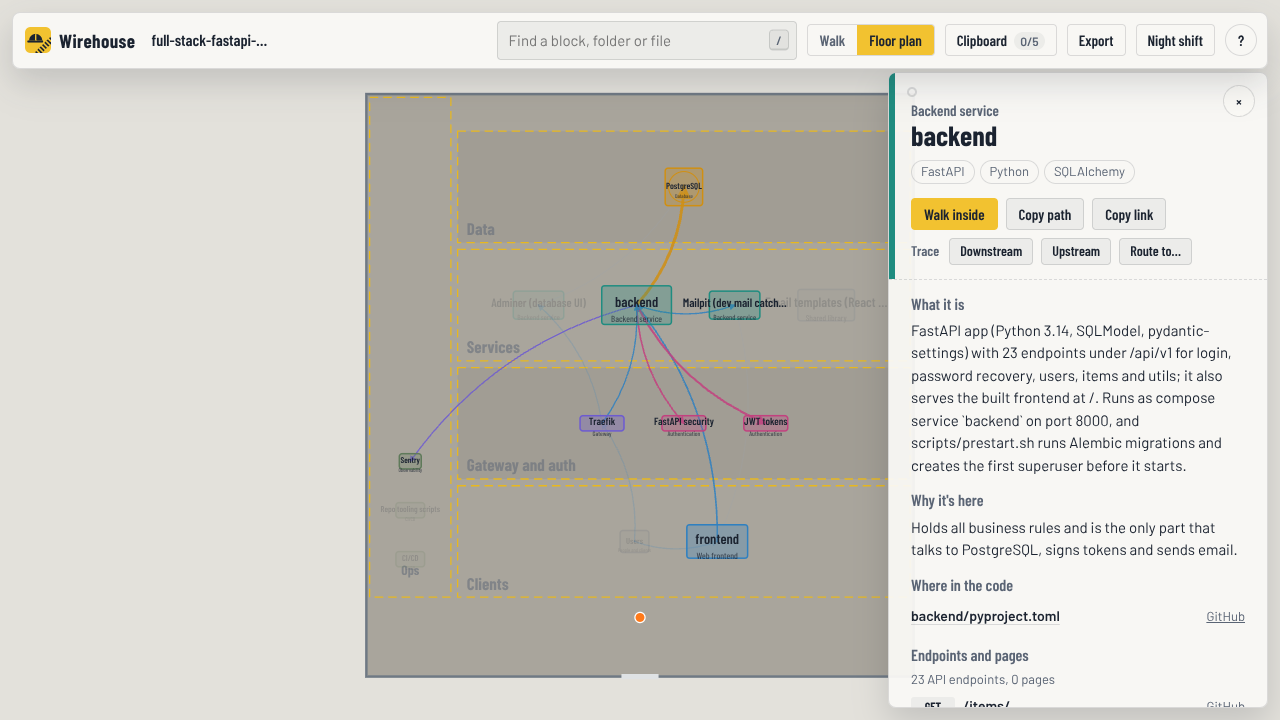Open the Route to... picker
Viewport: 1280px width, 720px height.
[x=1155, y=251]
